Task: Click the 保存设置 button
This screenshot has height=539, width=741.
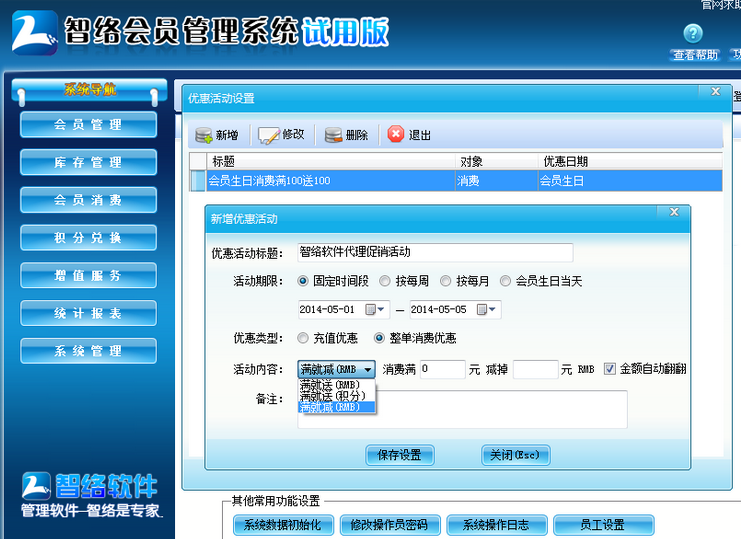Action: (400, 455)
